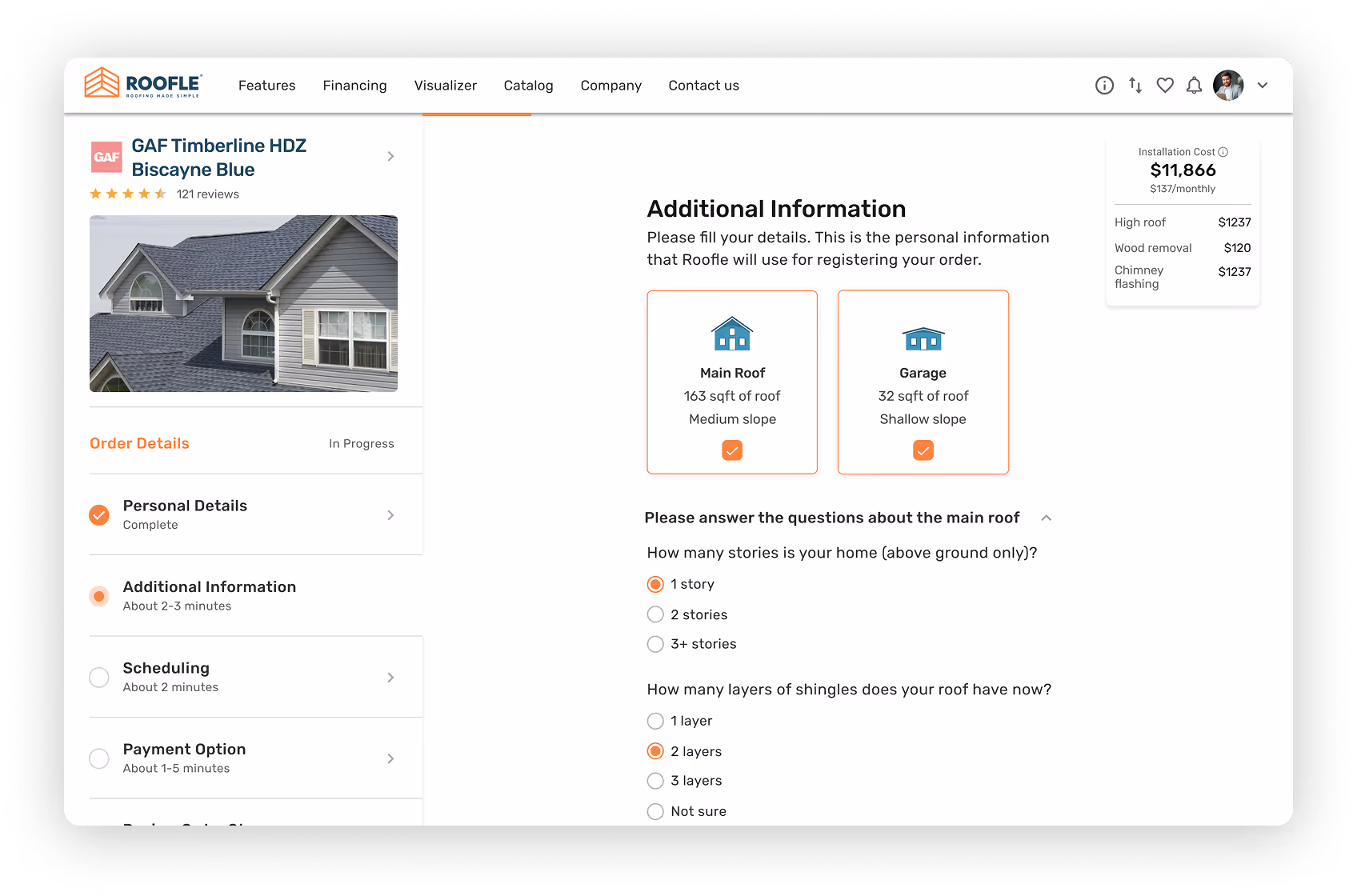Viewport: 1357px width, 896px height.
Task: Click the $137/monthly text
Action: tap(1183, 189)
